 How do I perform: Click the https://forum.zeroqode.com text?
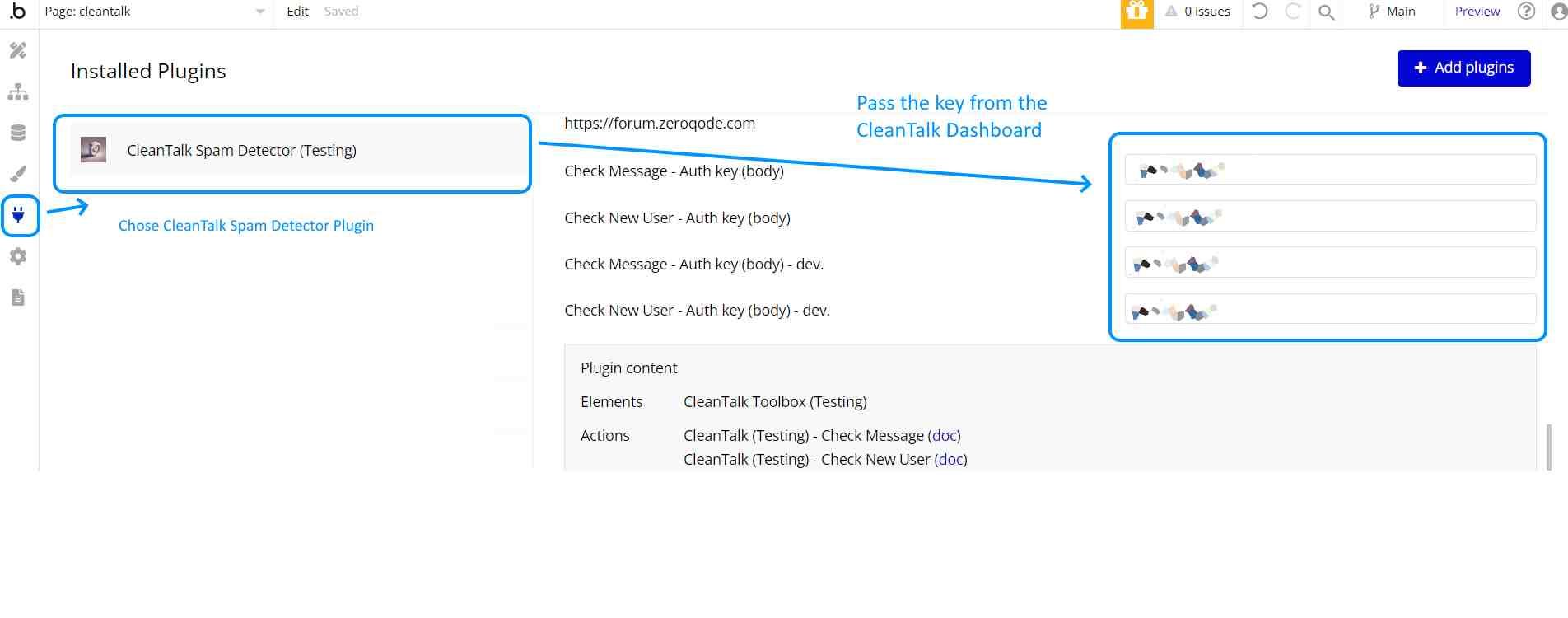click(660, 123)
